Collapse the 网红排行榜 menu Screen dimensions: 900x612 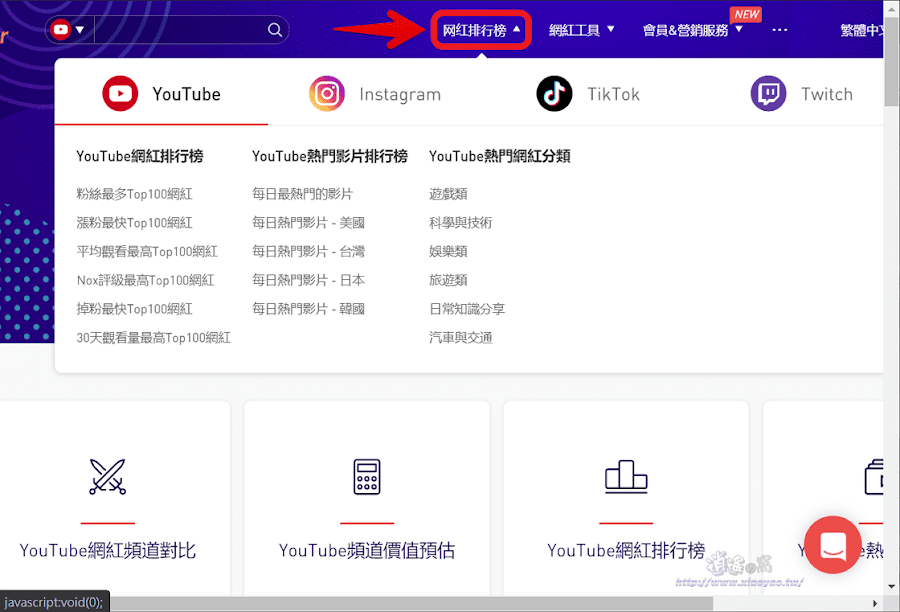click(481, 30)
